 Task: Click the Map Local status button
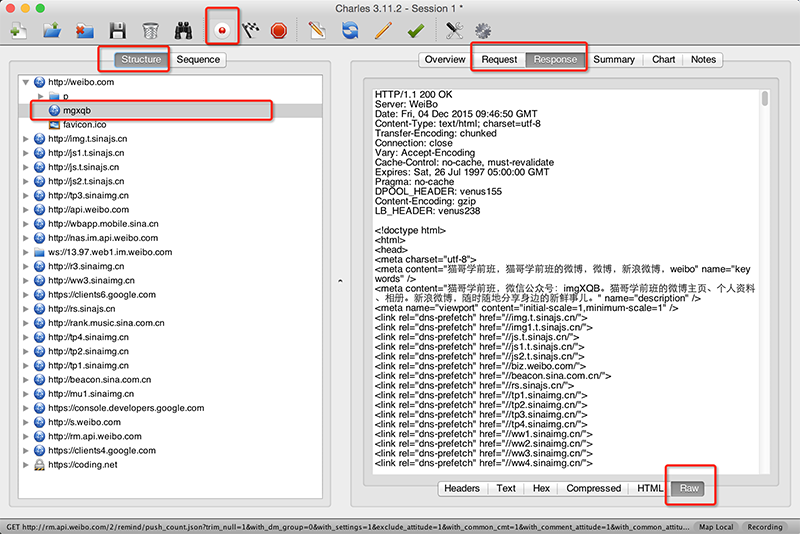coord(715,527)
